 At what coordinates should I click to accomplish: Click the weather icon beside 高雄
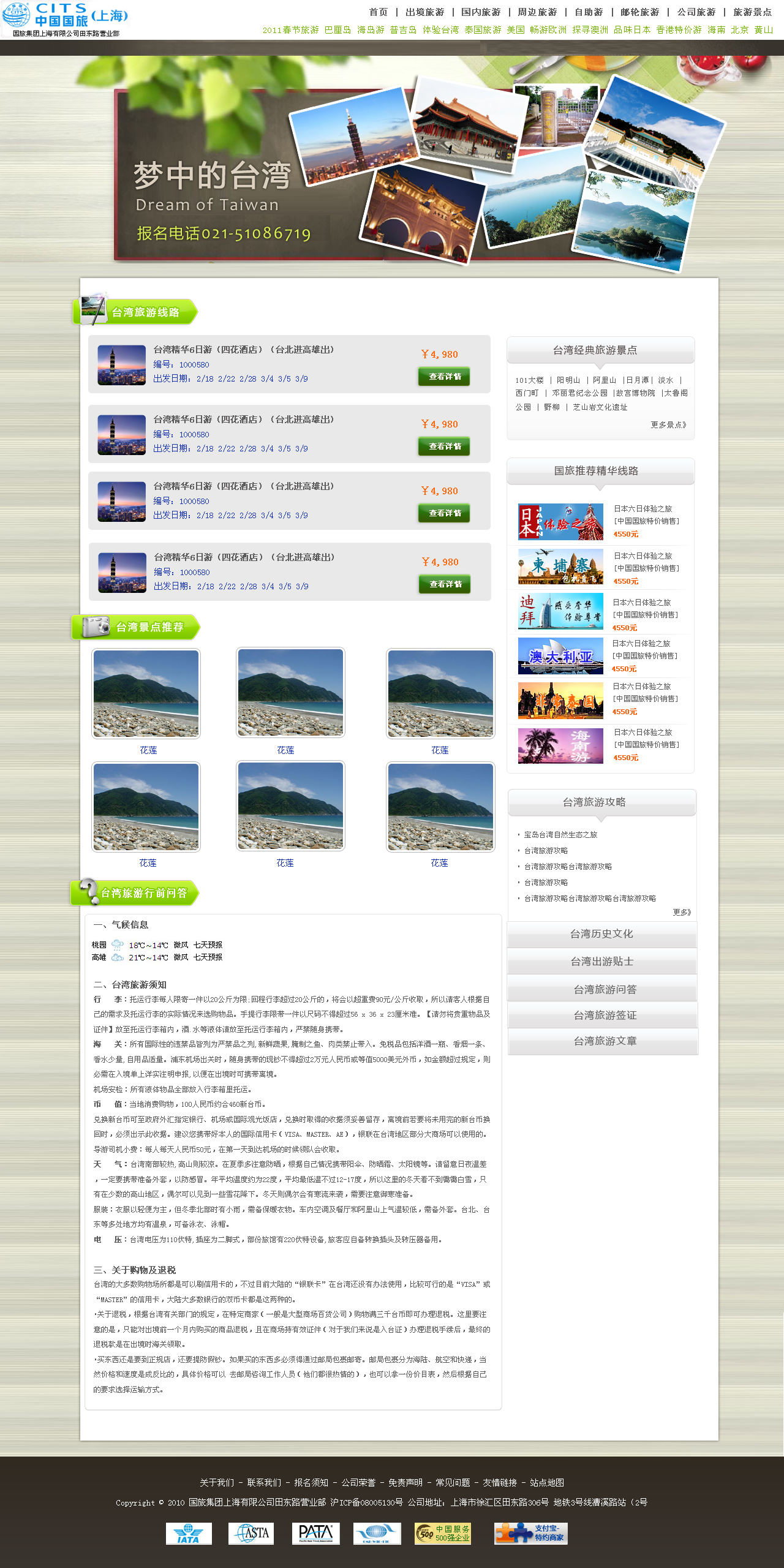click(118, 957)
